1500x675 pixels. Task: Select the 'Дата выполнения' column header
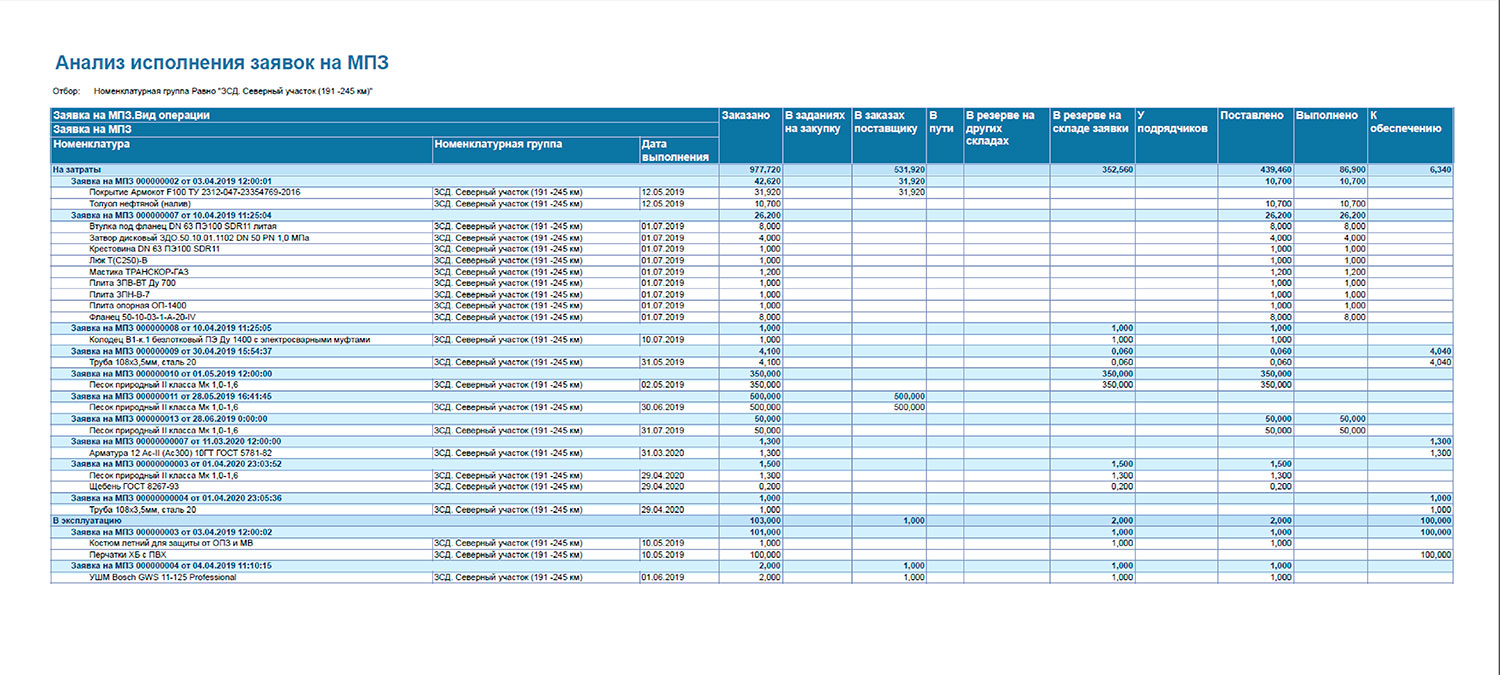click(x=676, y=150)
